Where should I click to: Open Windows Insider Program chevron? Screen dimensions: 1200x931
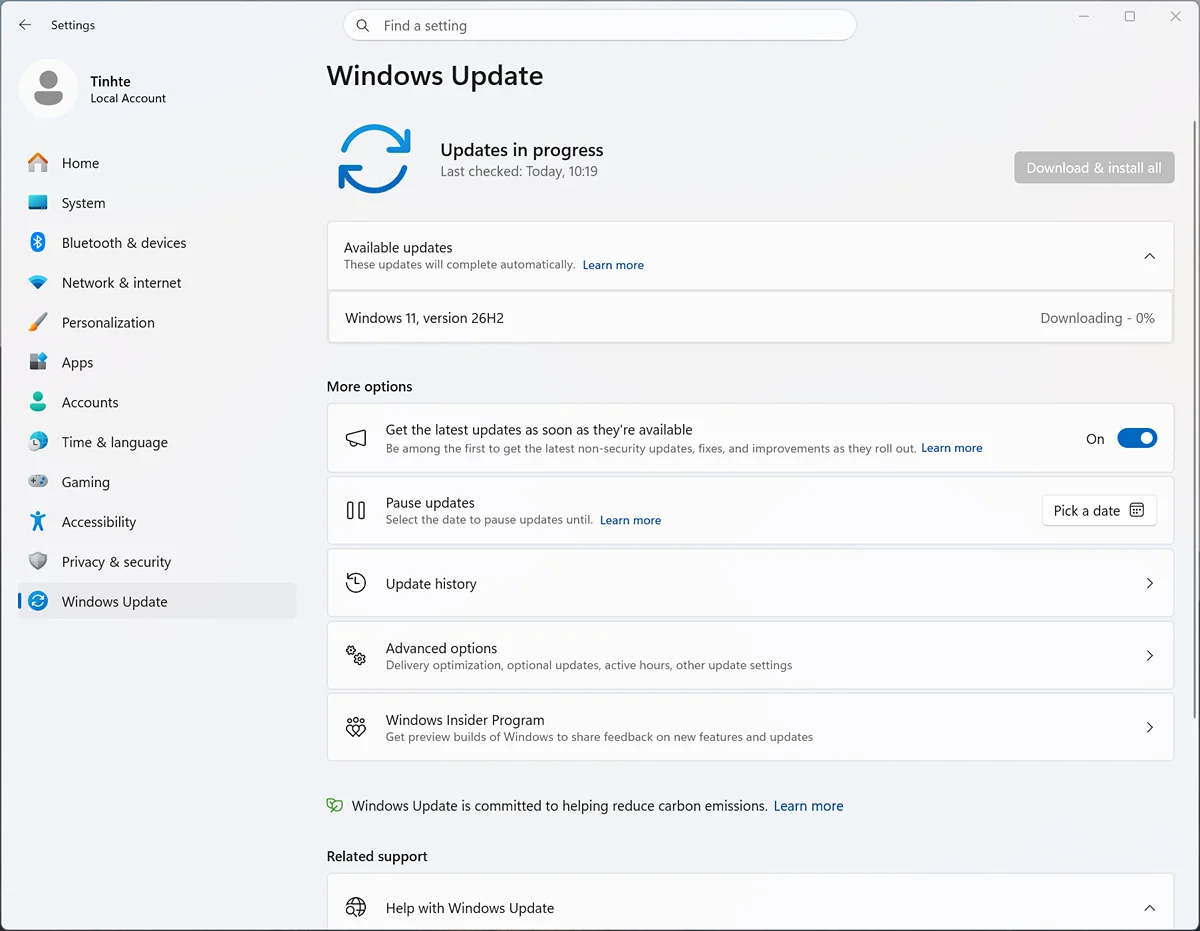pos(1150,727)
